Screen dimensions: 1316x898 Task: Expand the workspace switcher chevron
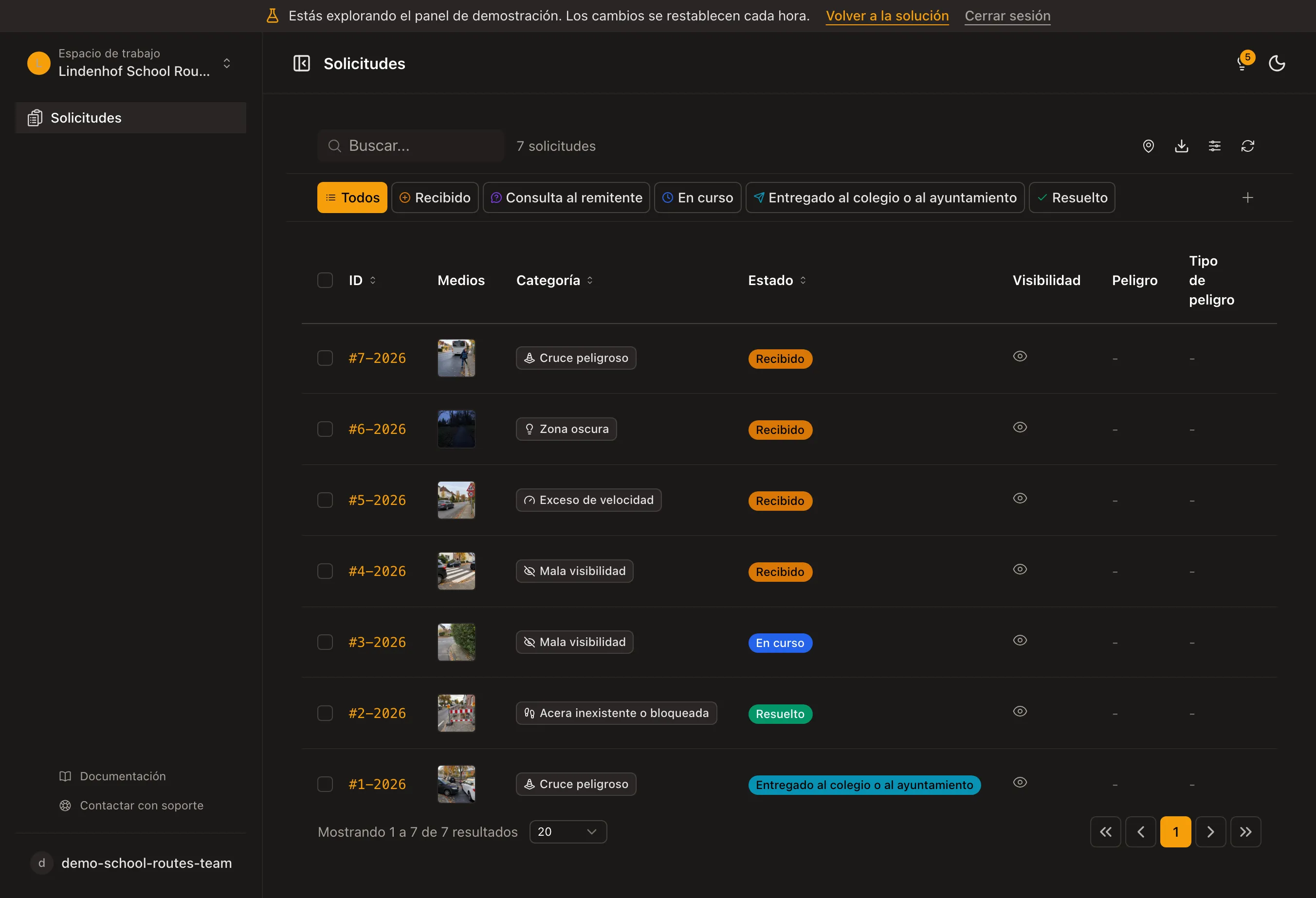pos(226,63)
